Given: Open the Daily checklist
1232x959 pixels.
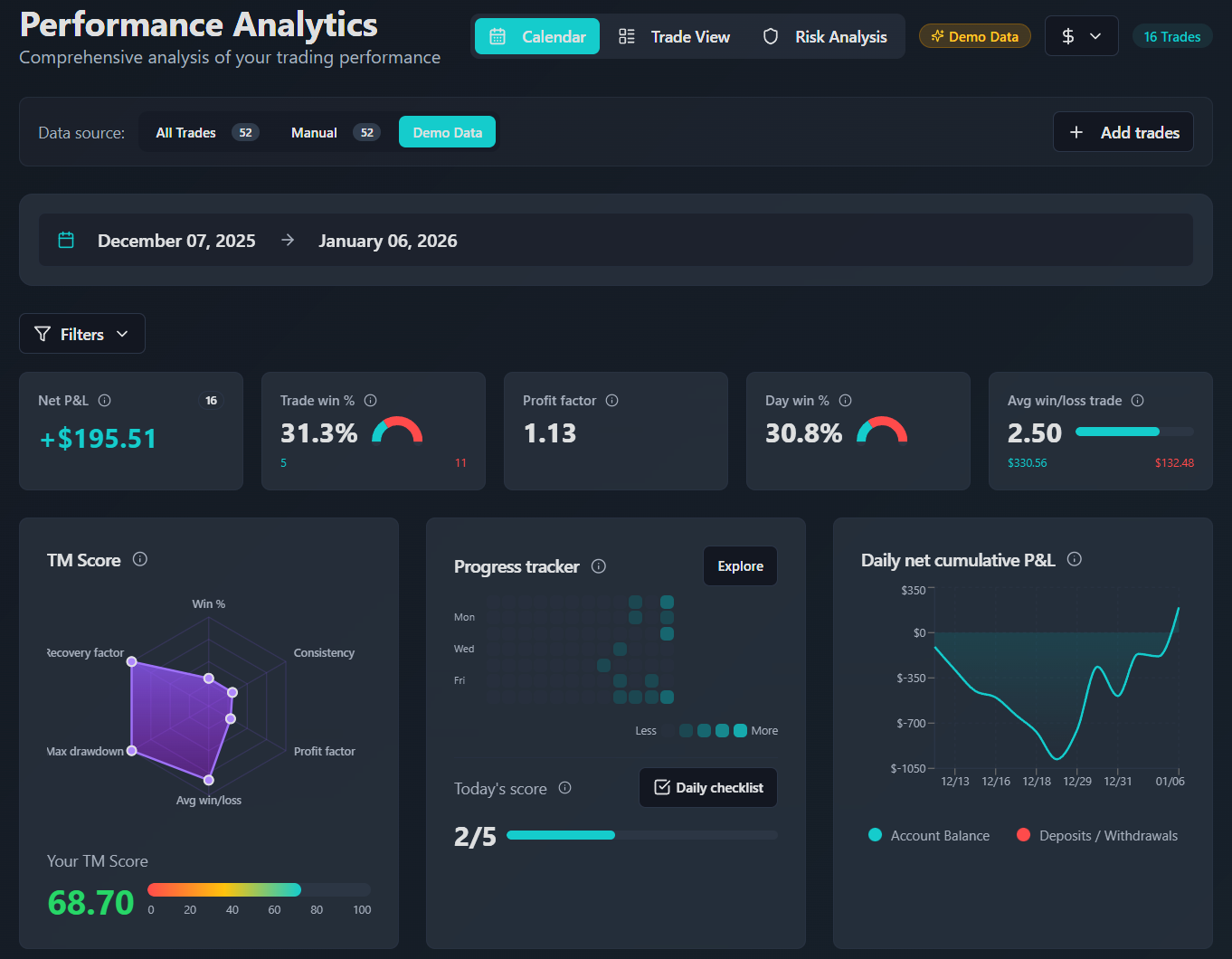Looking at the screenshot, I should (x=707, y=787).
